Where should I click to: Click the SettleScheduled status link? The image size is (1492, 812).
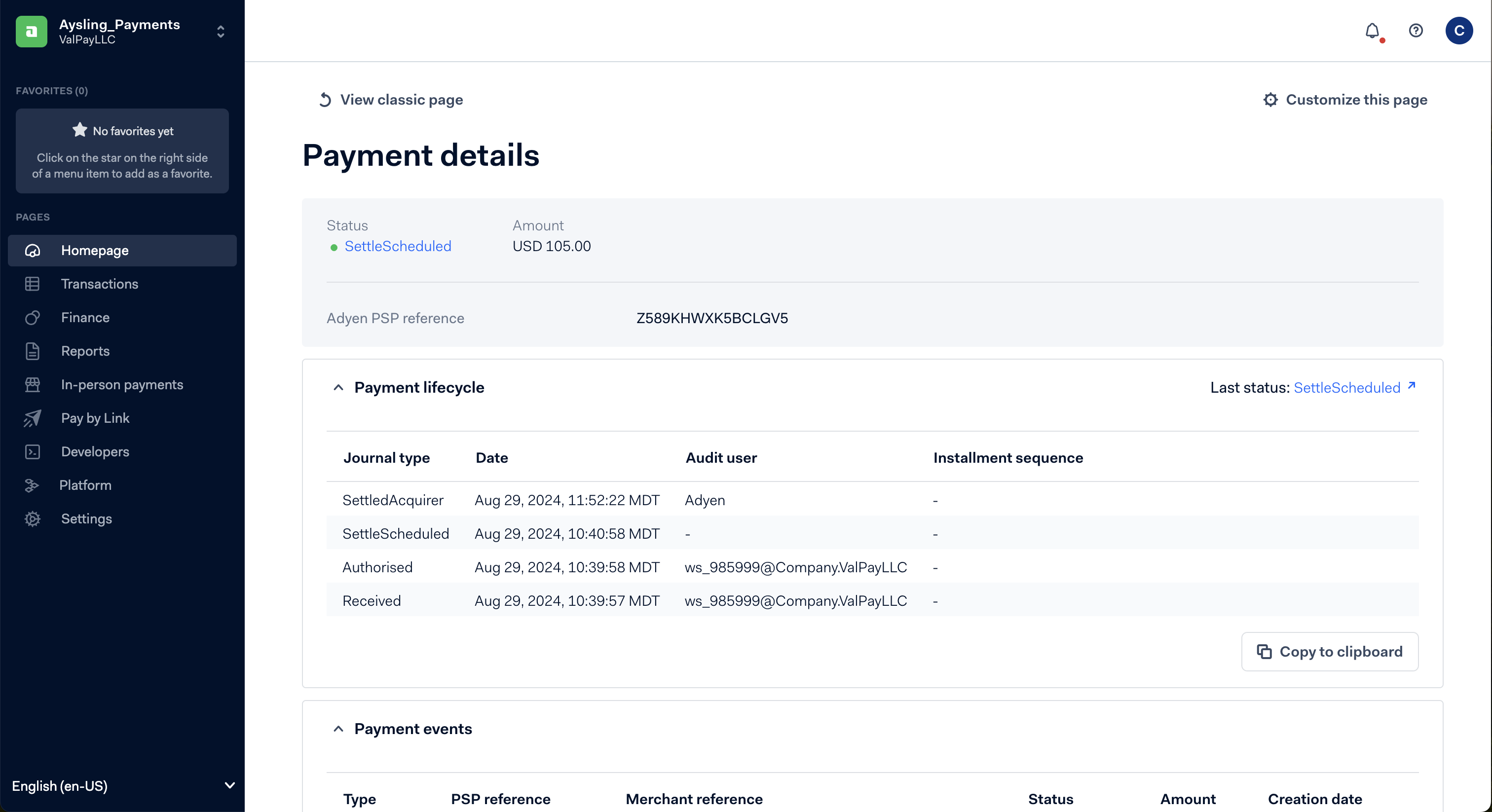[397, 246]
